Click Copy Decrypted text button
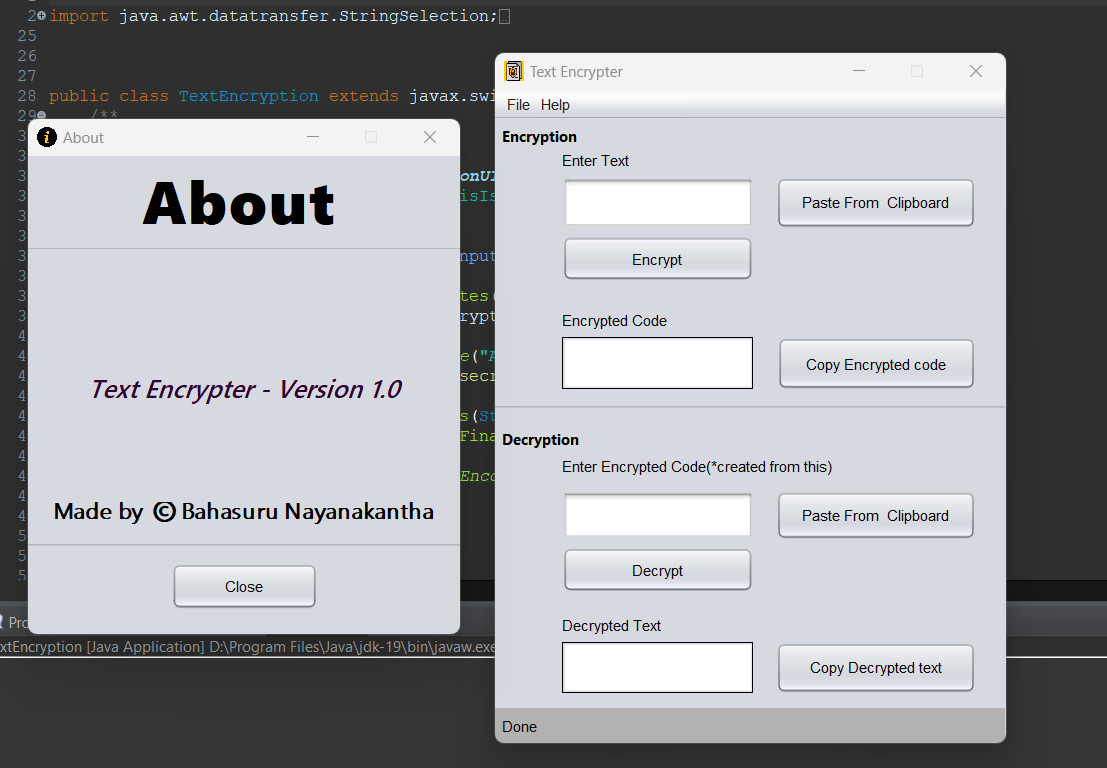The image size is (1107, 768). click(x=875, y=668)
